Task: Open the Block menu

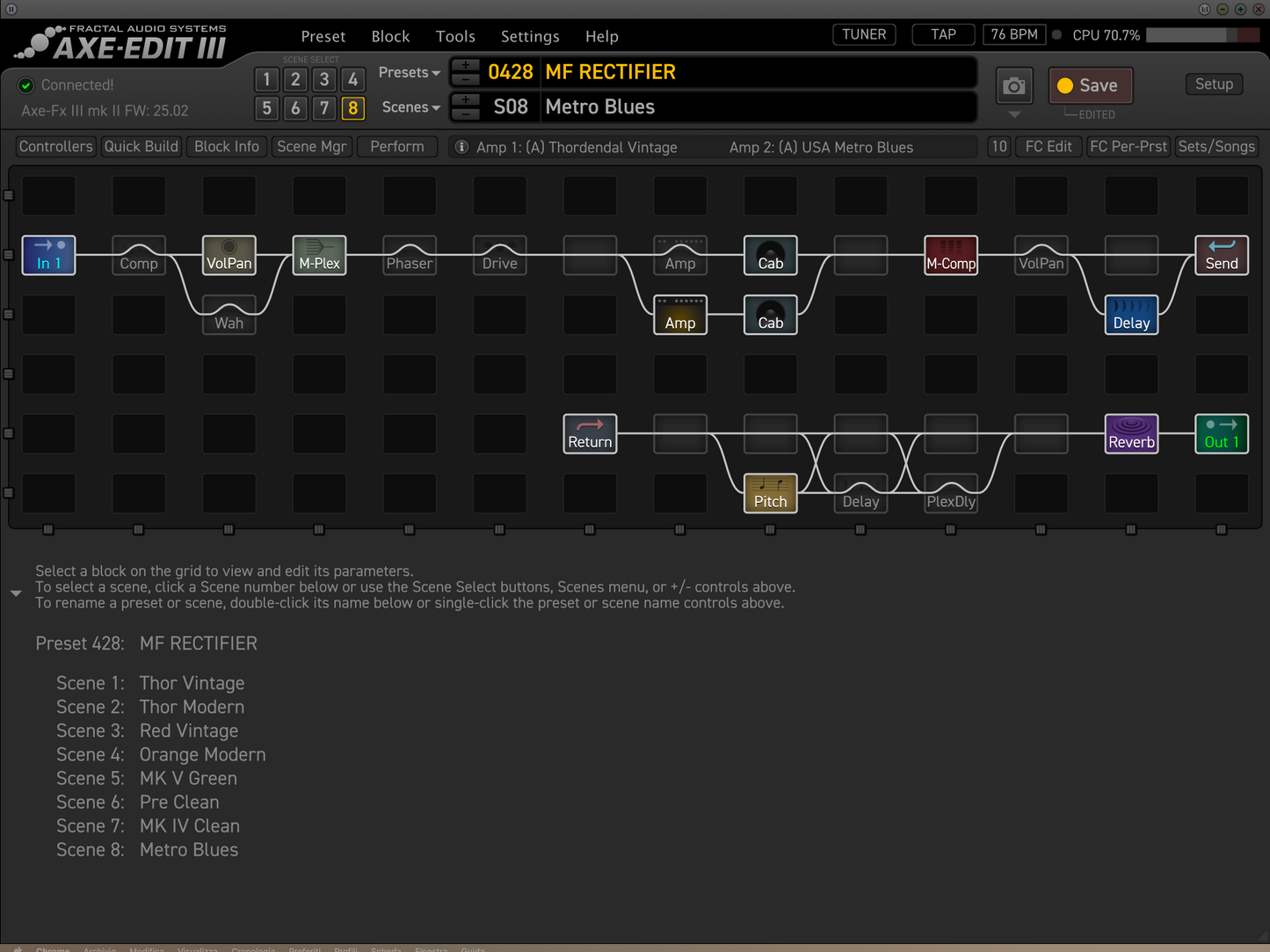Action: [x=390, y=37]
